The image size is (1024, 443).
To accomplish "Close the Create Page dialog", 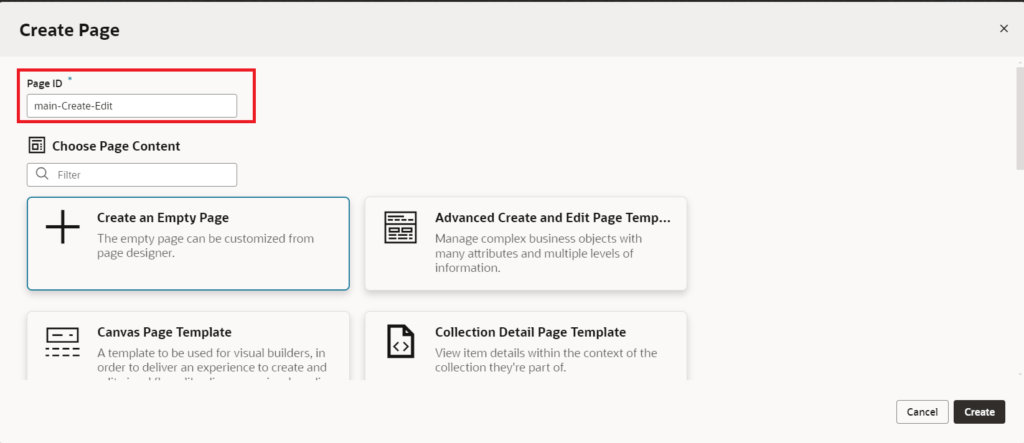I will [1003, 29].
